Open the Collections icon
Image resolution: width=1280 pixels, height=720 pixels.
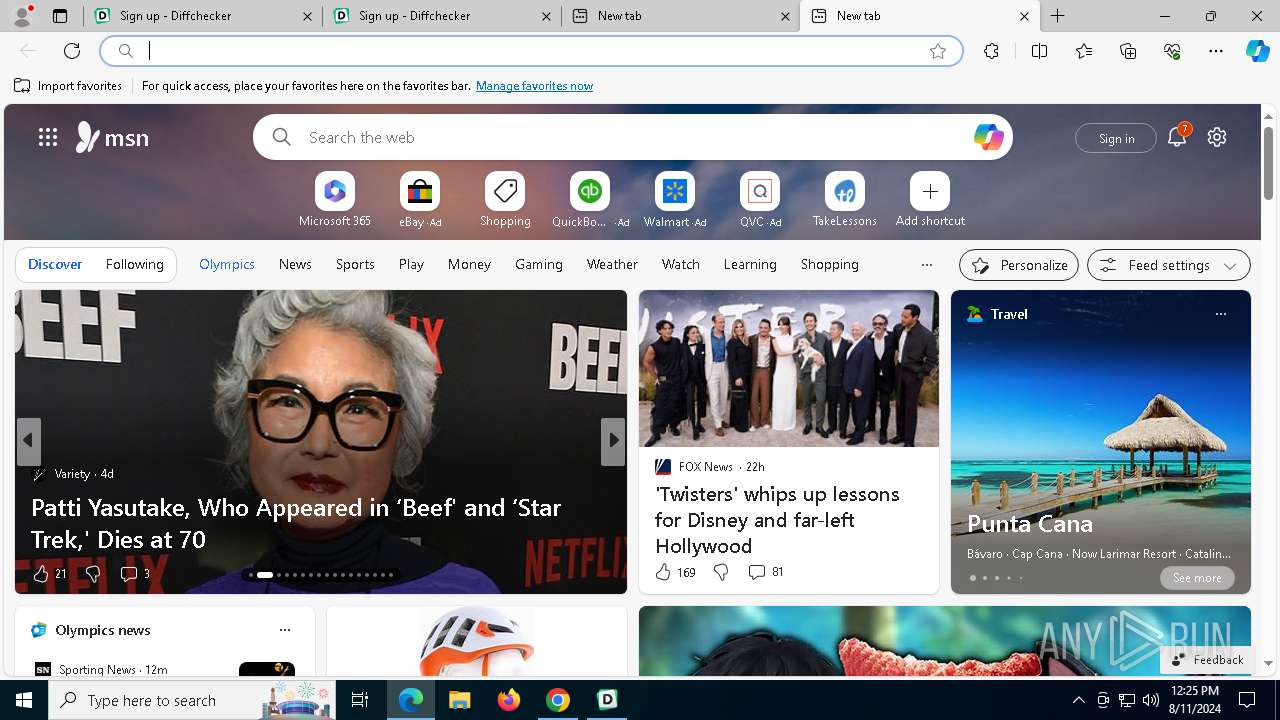click(1128, 51)
